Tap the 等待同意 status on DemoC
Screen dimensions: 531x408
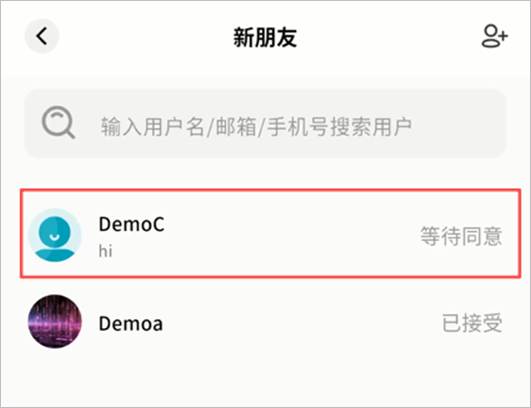point(461,236)
